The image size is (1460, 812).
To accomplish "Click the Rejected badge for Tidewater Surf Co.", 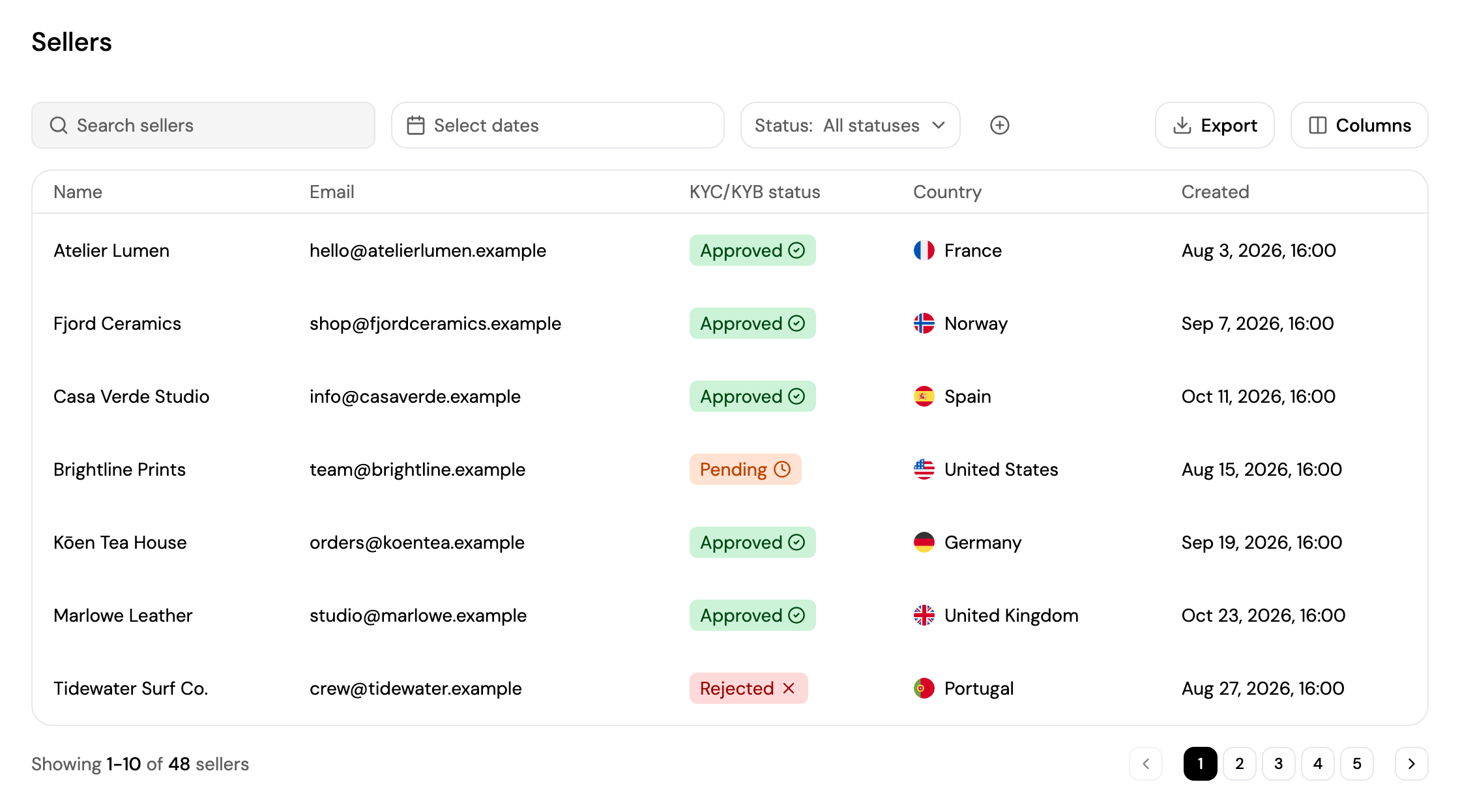I will pos(748,688).
